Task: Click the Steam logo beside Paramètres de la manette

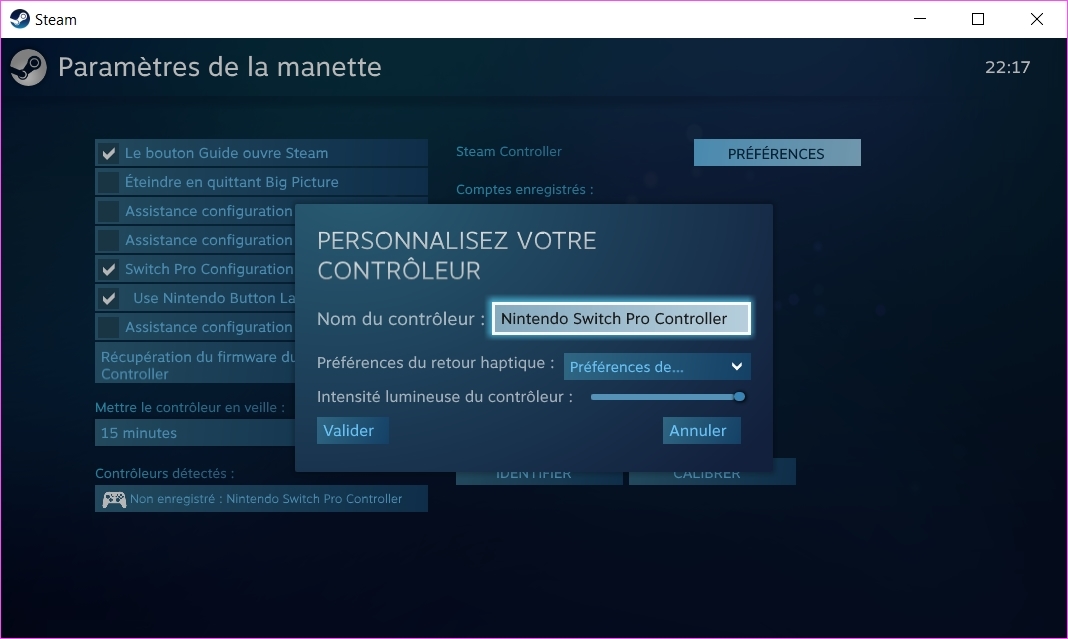Action: (x=28, y=68)
